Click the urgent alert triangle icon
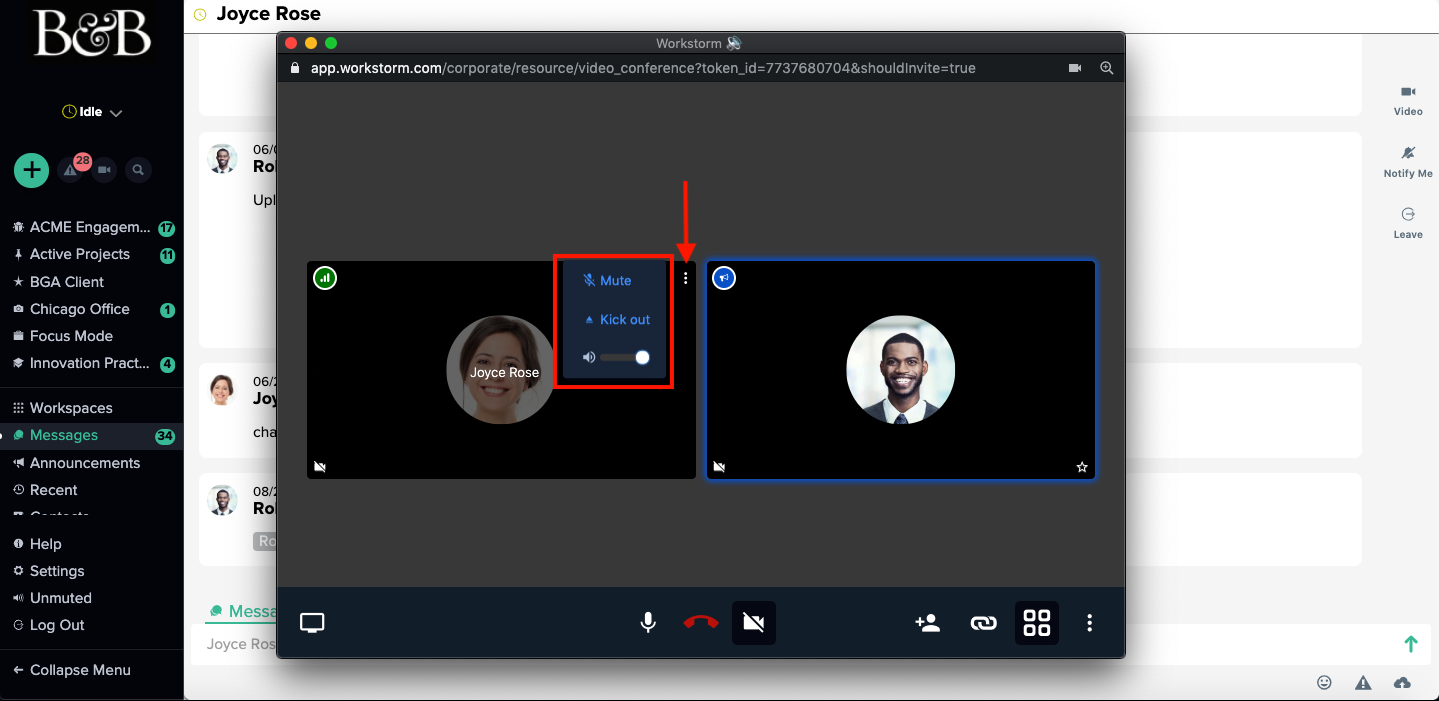The height and width of the screenshot is (701, 1439). (x=1363, y=682)
